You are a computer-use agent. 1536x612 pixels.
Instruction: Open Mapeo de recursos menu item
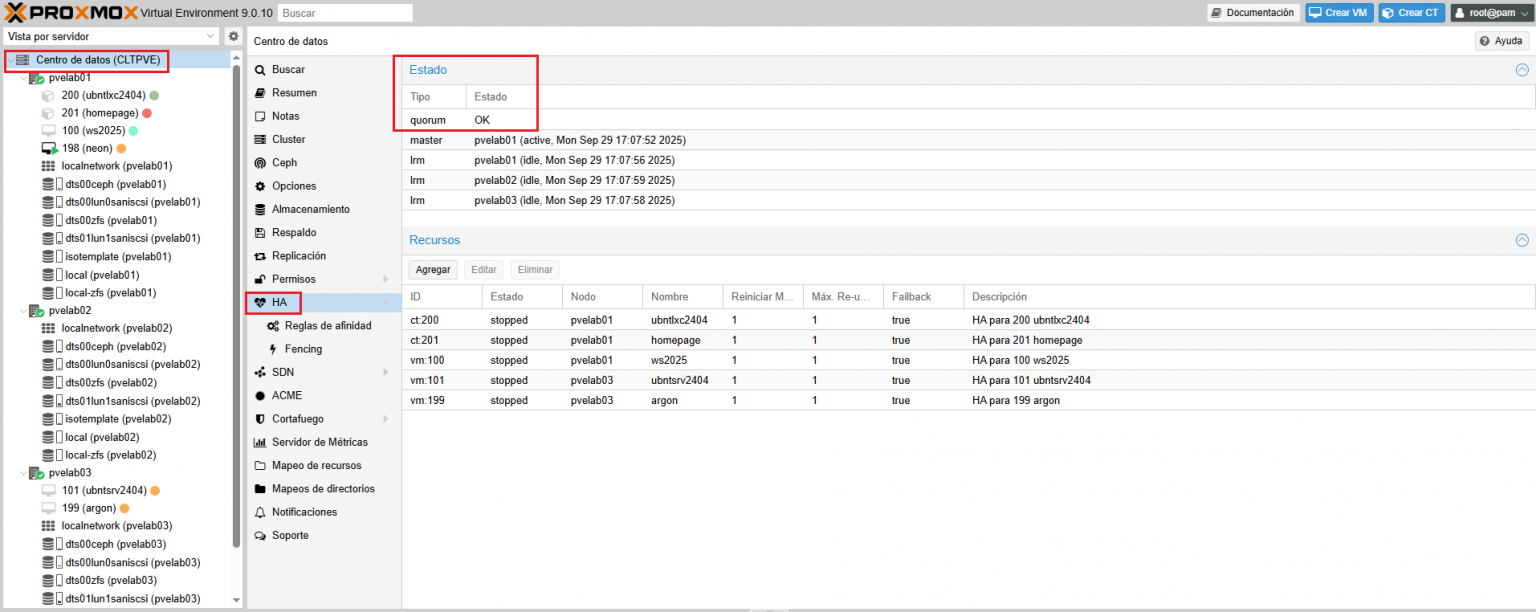pyautogui.click(x=324, y=466)
